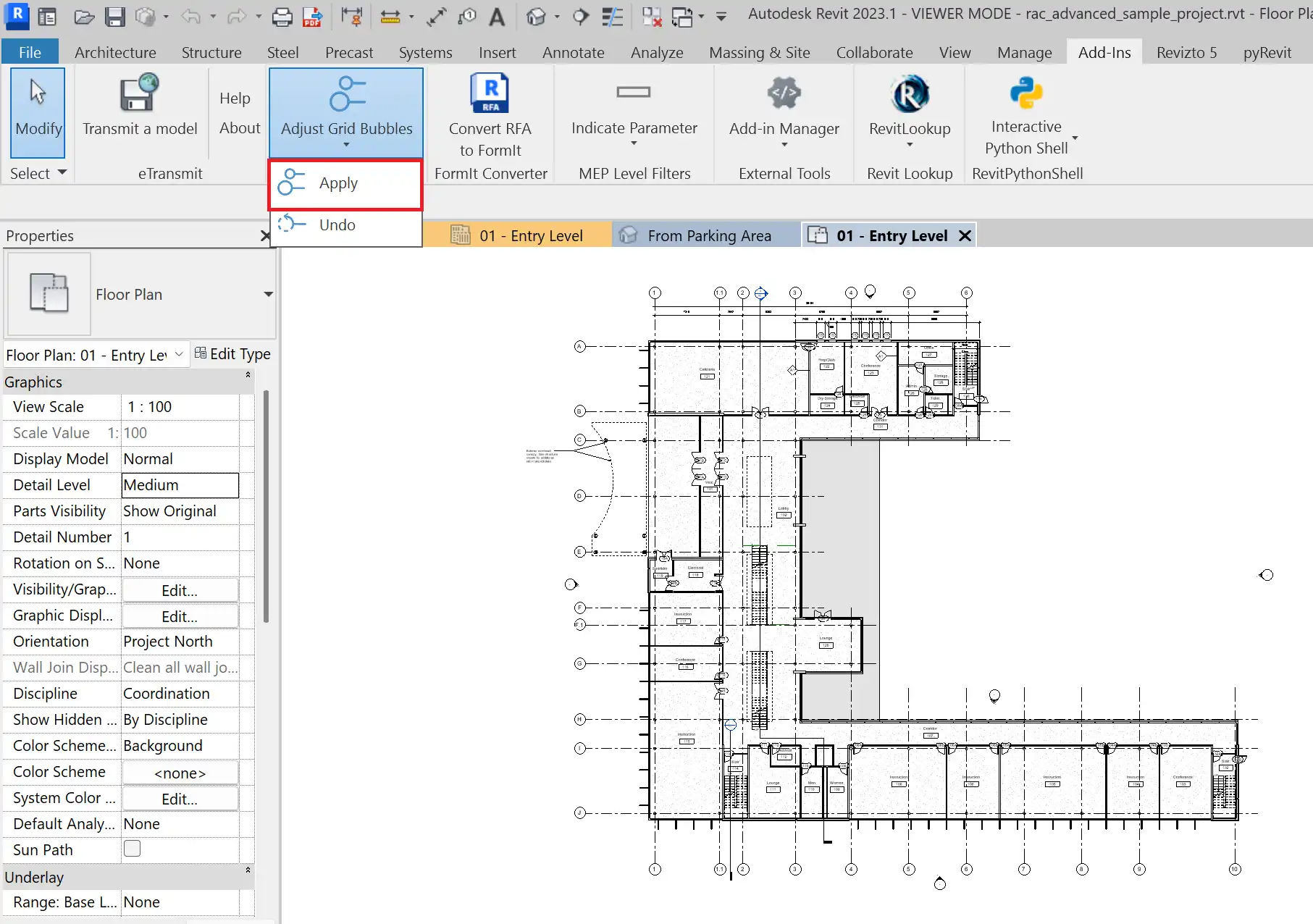Click the Adjust Grid Bubbles split button
1313x924 pixels.
pyautogui.click(x=346, y=112)
